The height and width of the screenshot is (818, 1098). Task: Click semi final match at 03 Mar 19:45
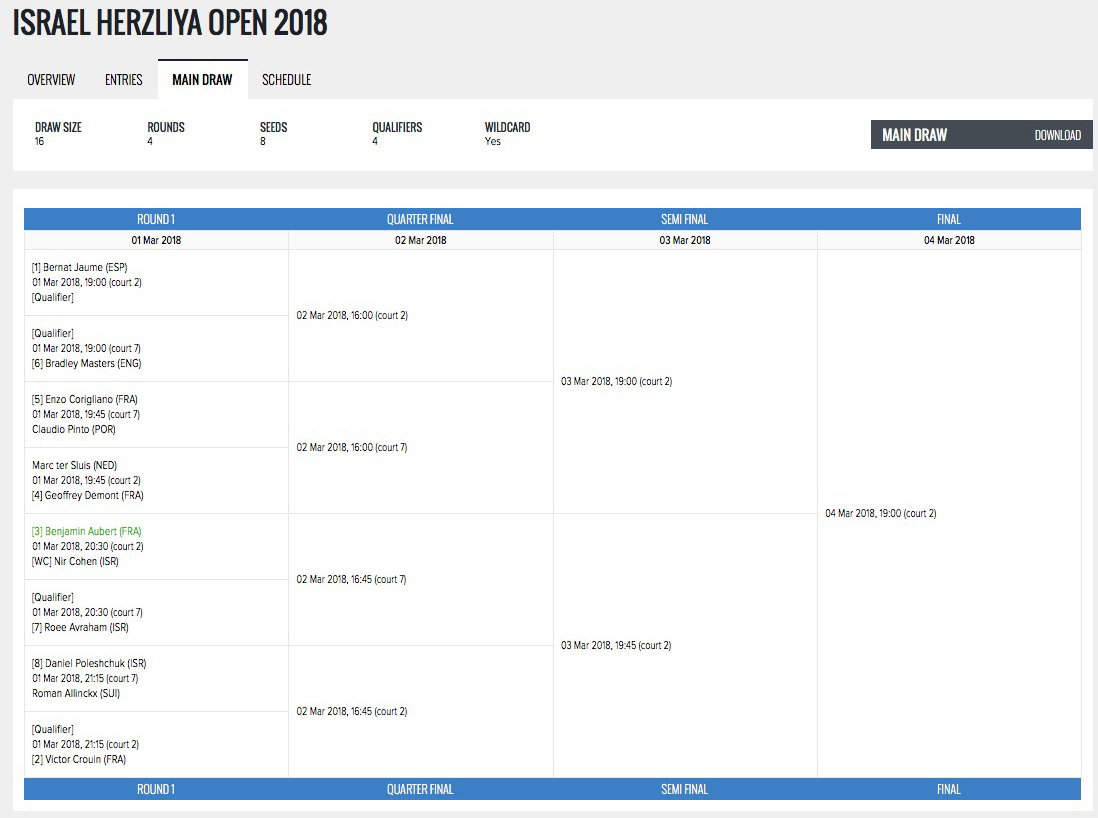[616, 646]
